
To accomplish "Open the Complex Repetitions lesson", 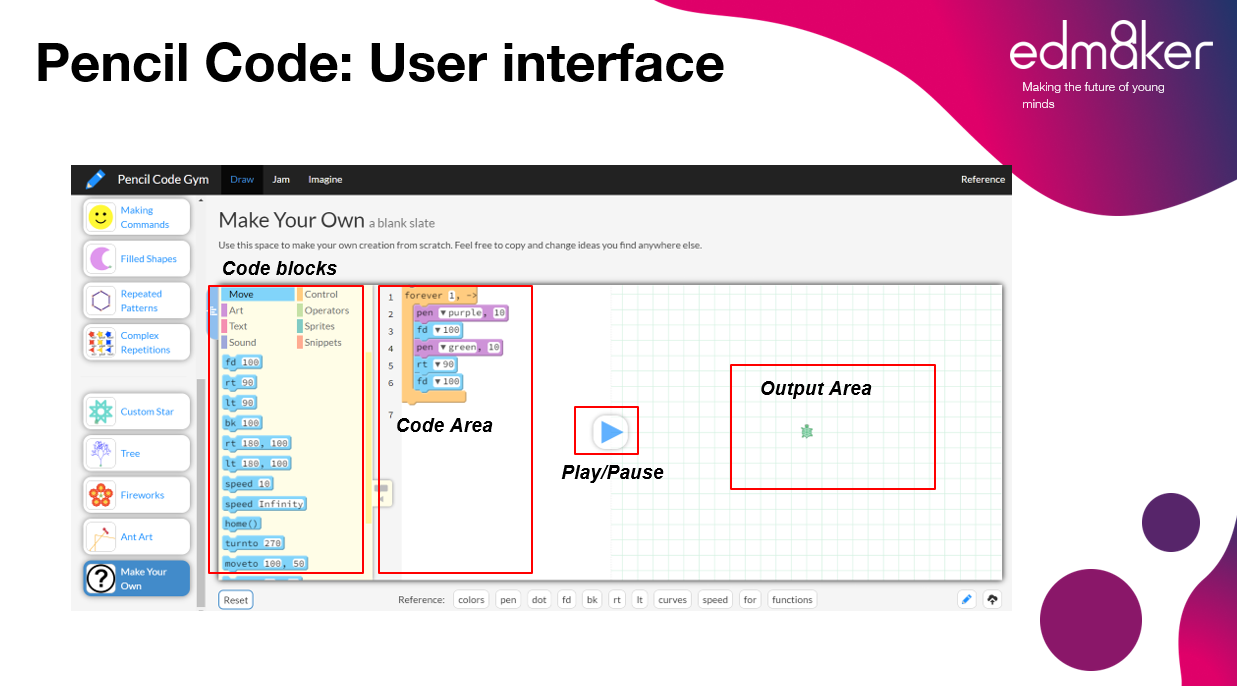I will pyautogui.click(x=136, y=343).
